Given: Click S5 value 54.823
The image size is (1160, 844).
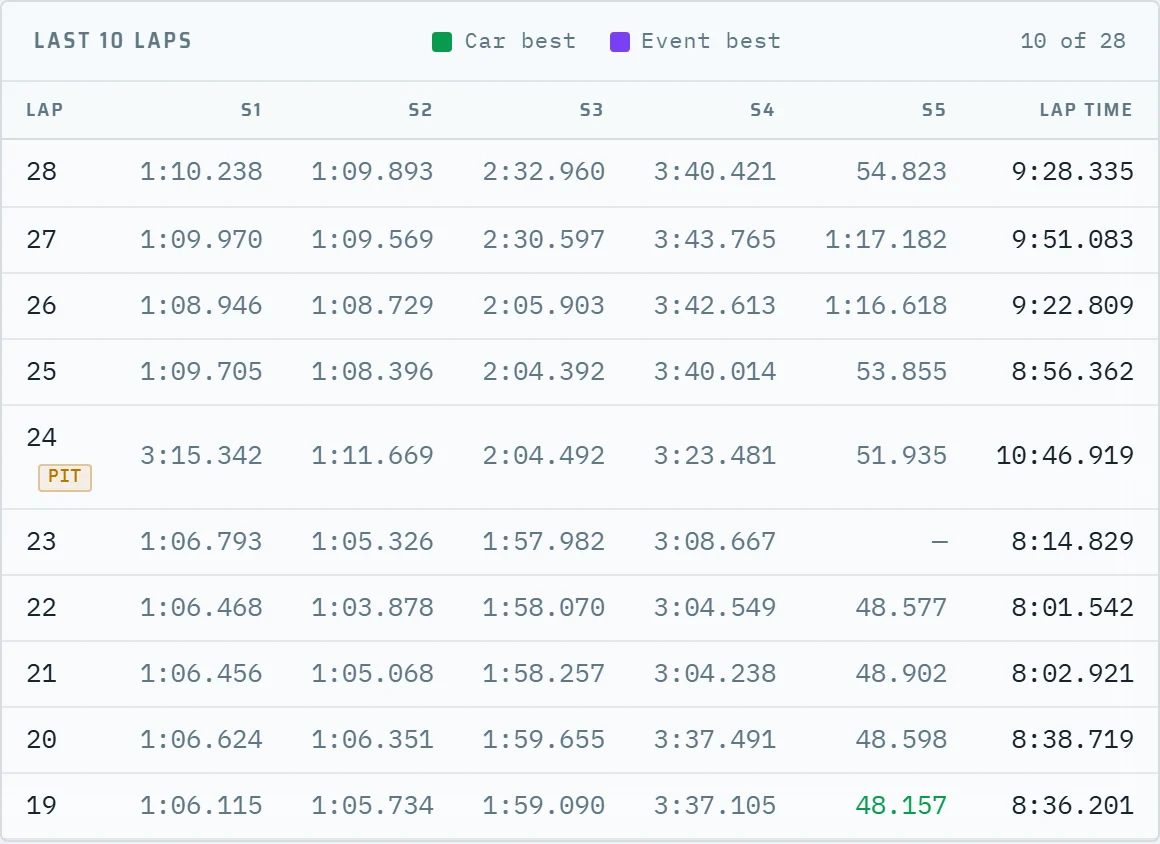Looking at the screenshot, I should click(901, 172).
